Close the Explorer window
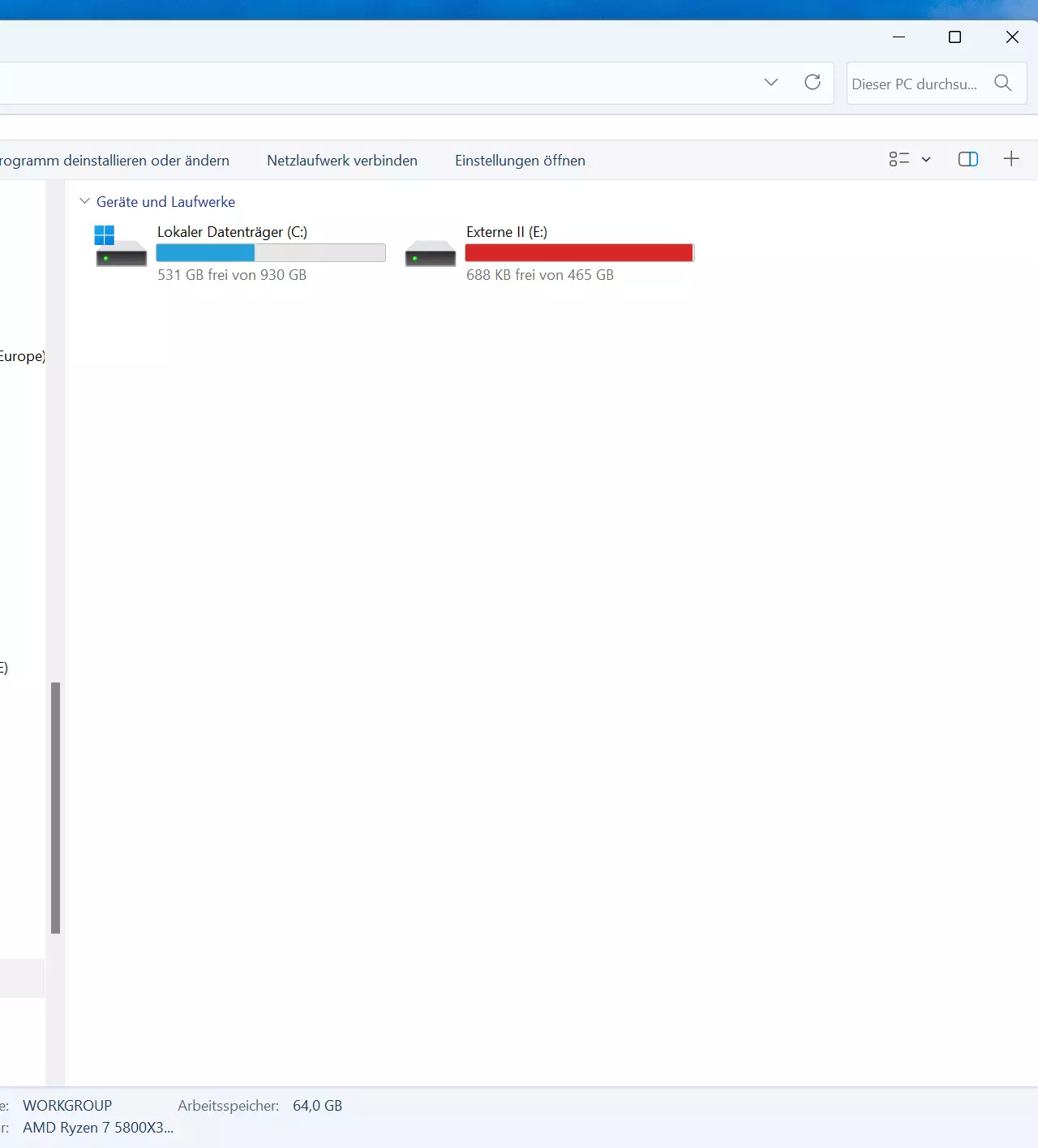 [x=1012, y=37]
